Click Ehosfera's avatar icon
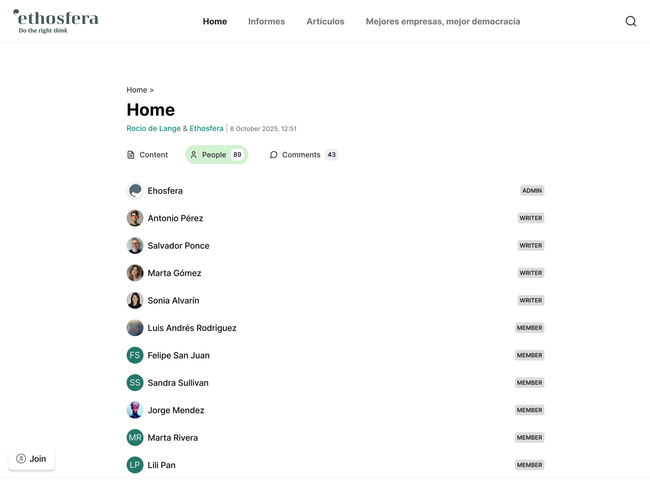The height and width of the screenshot is (480, 650). point(135,191)
